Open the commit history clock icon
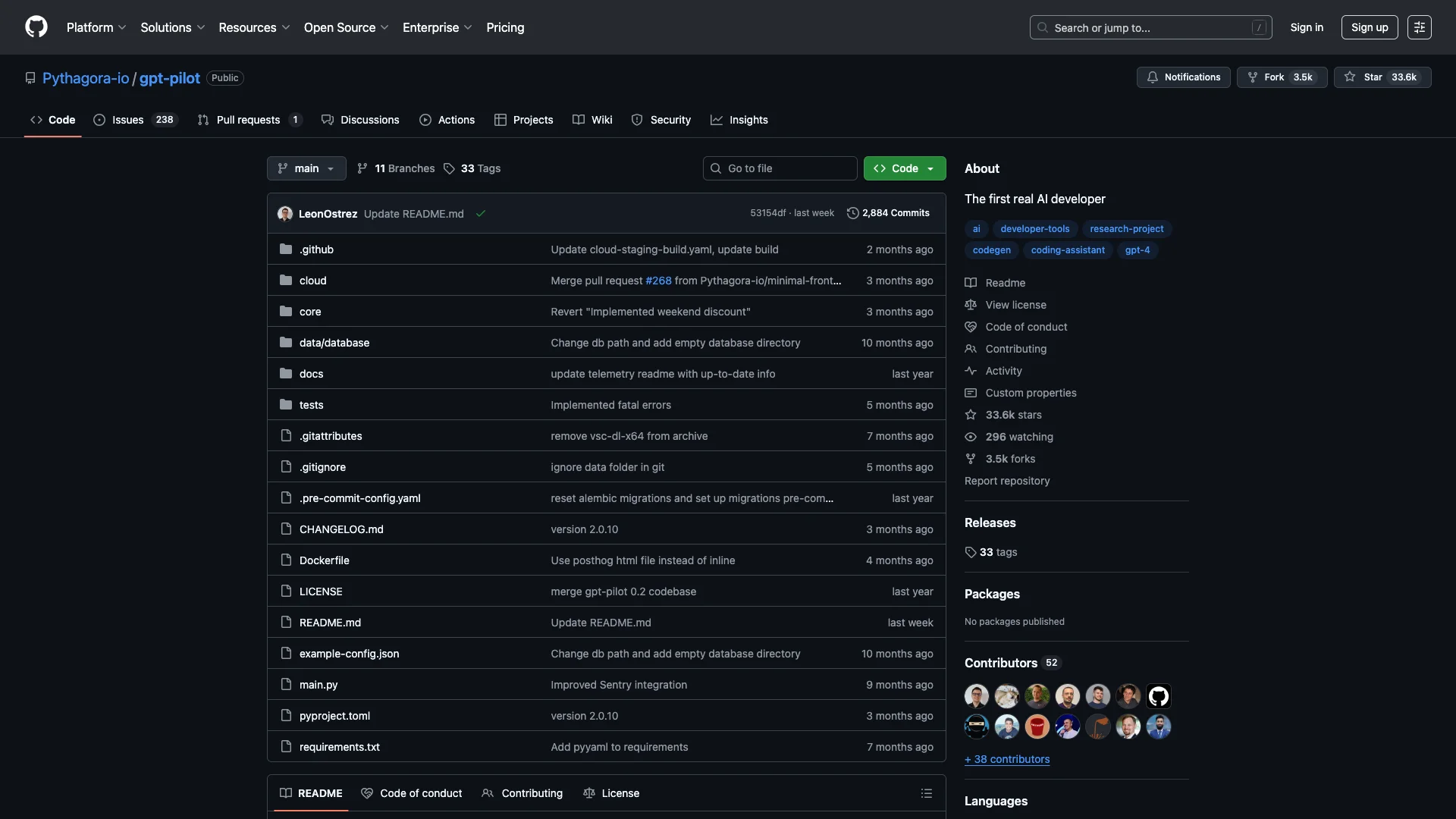This screenshot has height=819, width=1456. point(852,213)
